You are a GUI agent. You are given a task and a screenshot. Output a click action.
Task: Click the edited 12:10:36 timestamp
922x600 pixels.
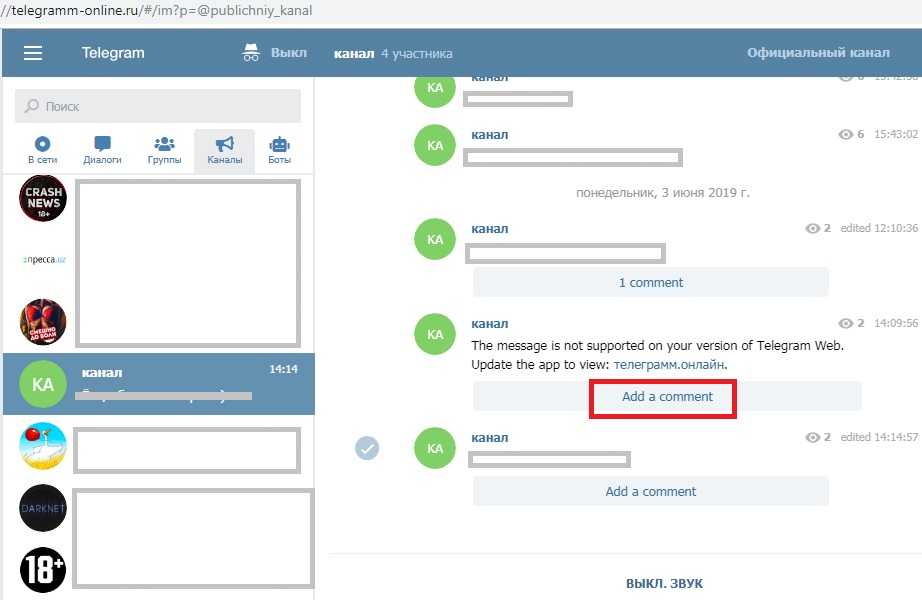(879, 228)
